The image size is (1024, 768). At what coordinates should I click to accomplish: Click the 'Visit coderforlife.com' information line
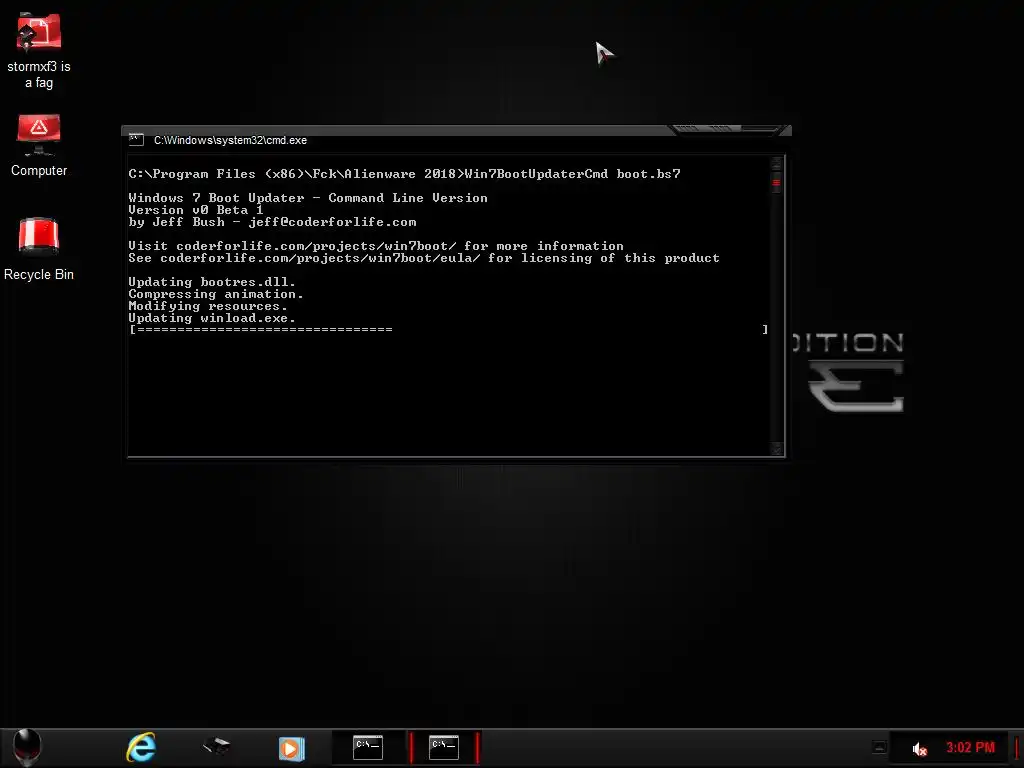point(376,246)
